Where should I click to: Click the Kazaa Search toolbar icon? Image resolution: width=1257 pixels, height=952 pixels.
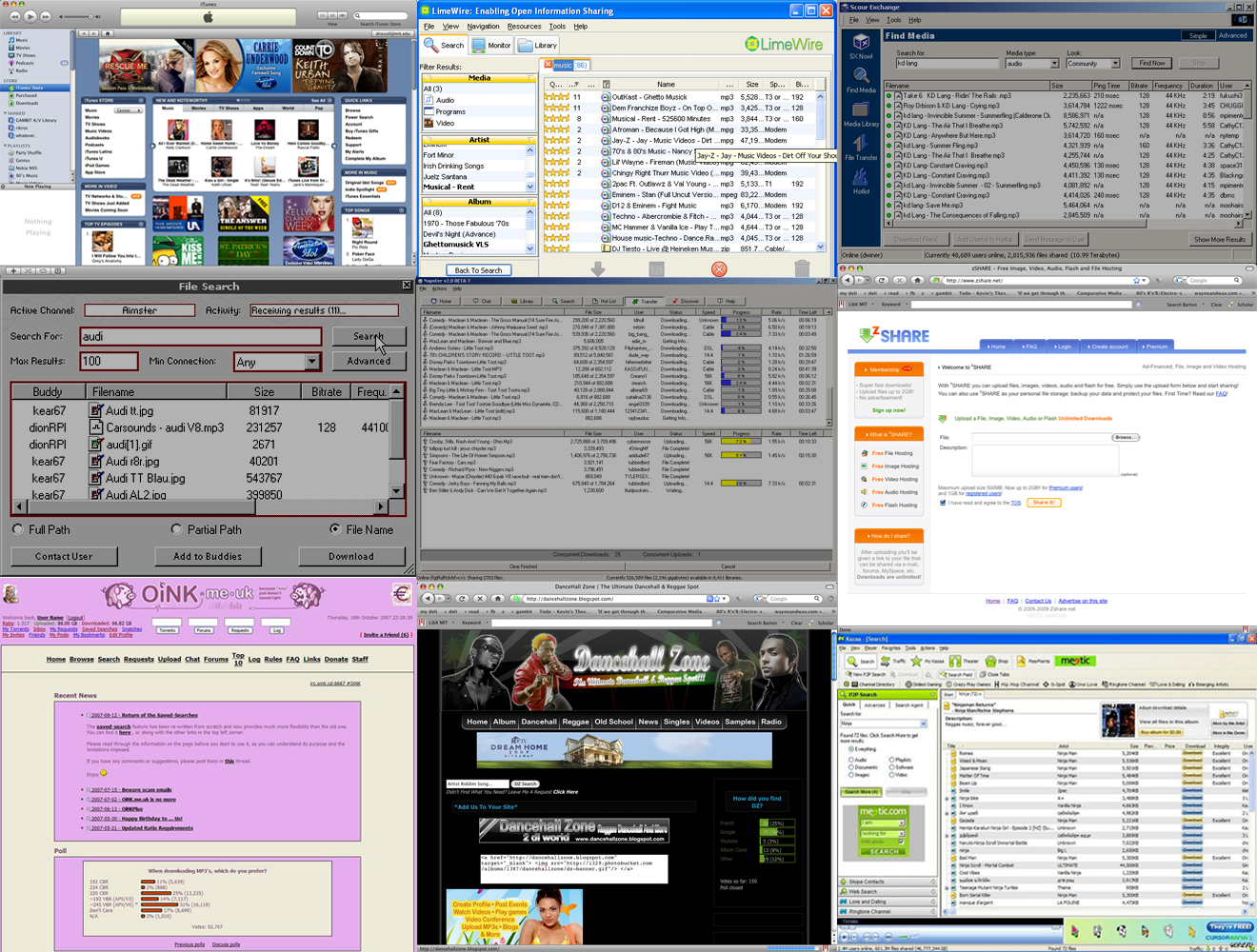[854, 661]
